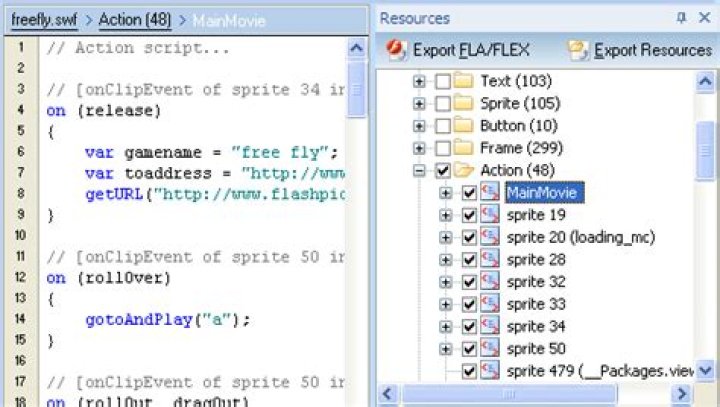Click the Resources tree scroll up arrow
Image resolution: width=720 pixels, height=407 pixels.
click(x=705, y=82)
